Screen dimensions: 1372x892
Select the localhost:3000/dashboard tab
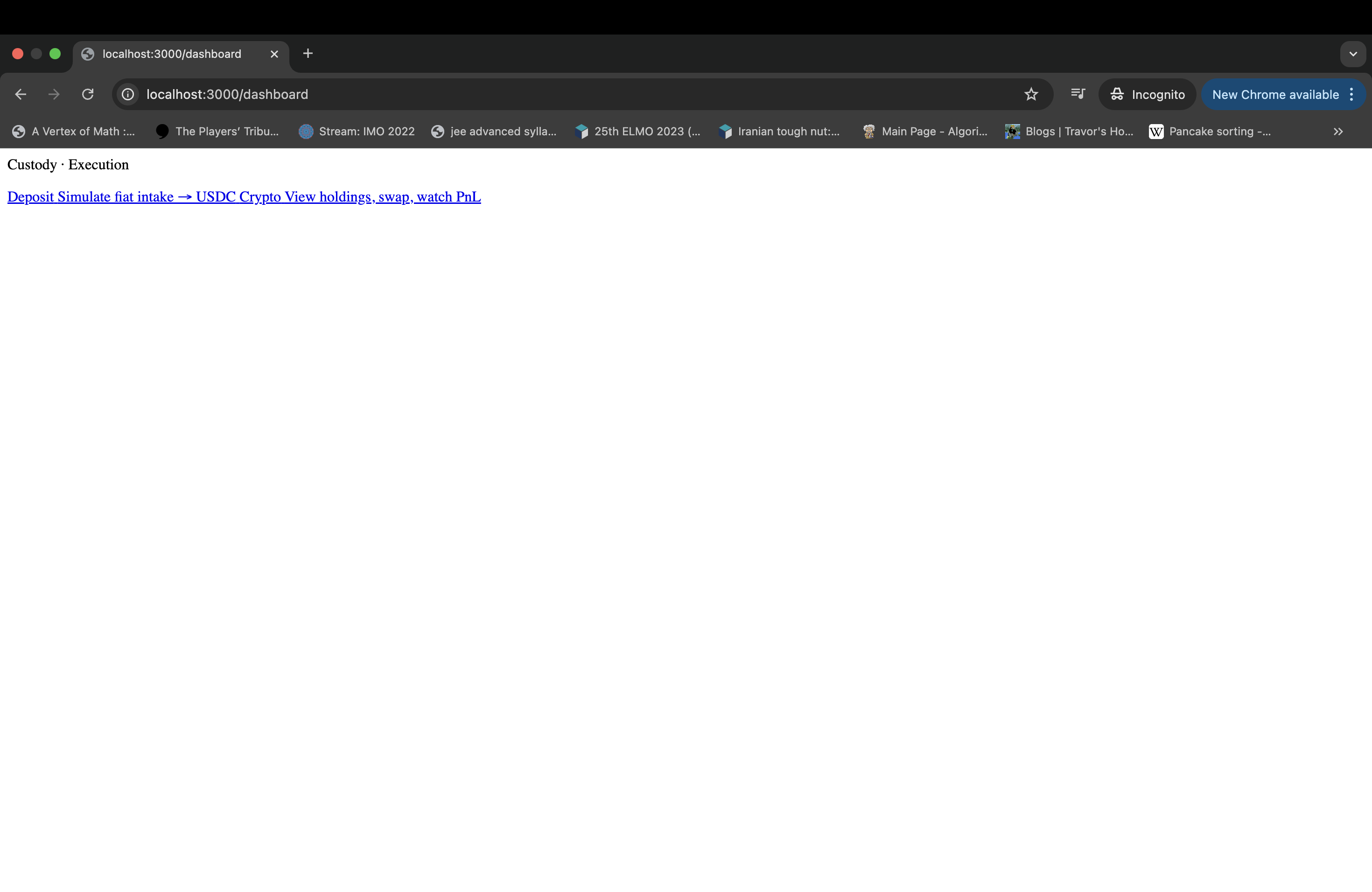(172, 54)
